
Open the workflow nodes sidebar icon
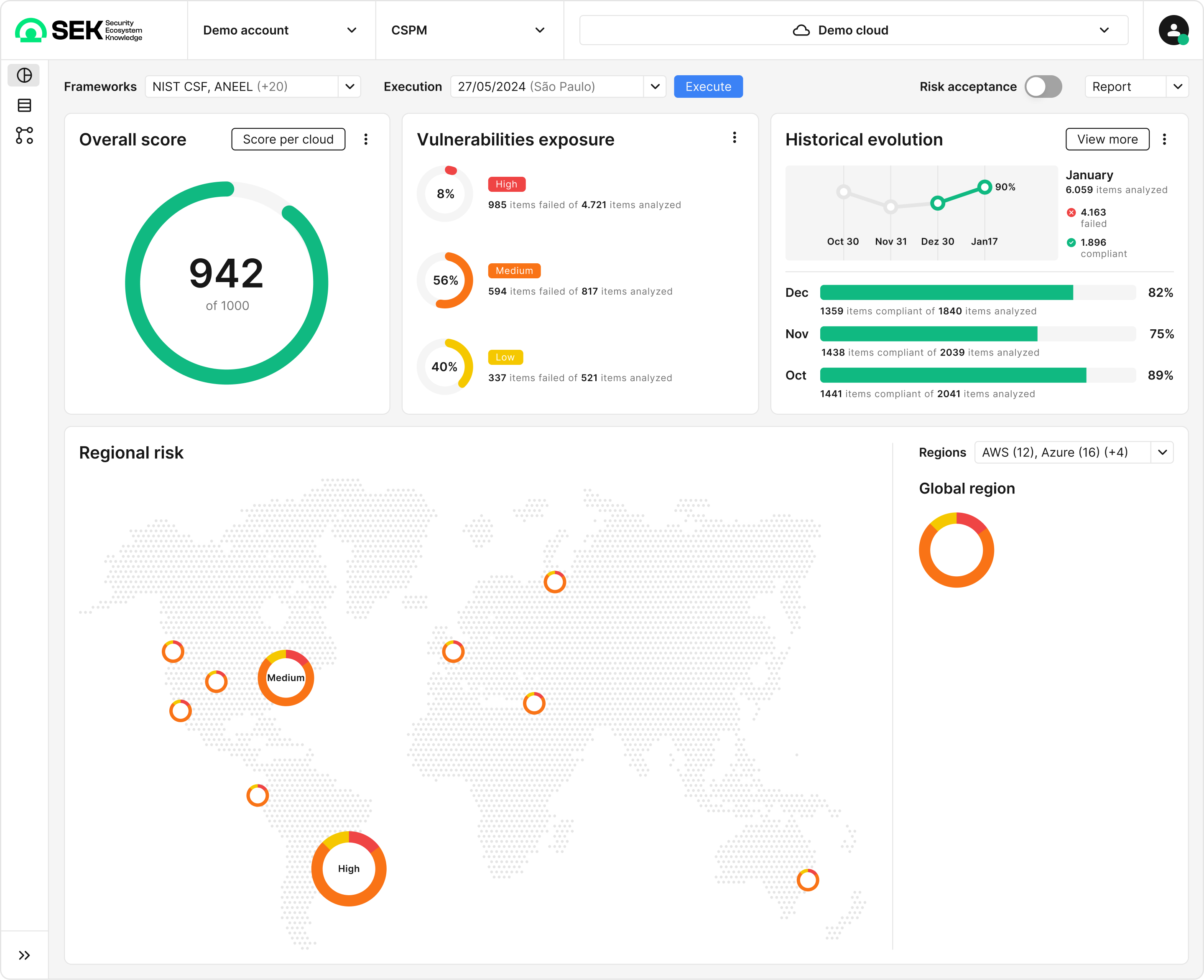point(24,135)
